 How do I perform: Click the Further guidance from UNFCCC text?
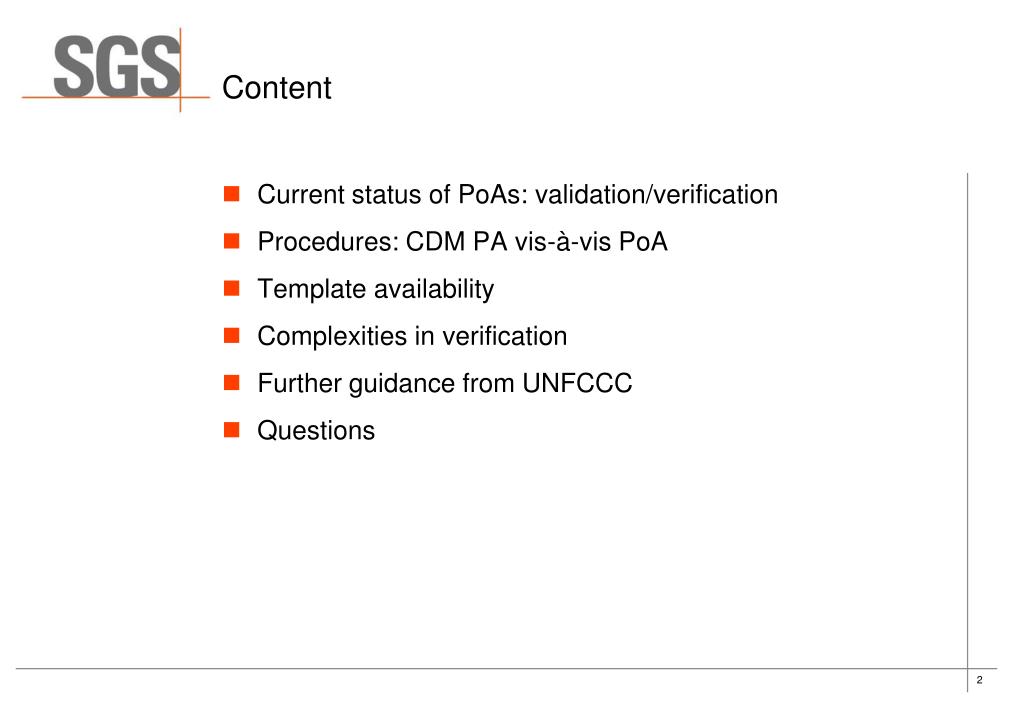445,384
